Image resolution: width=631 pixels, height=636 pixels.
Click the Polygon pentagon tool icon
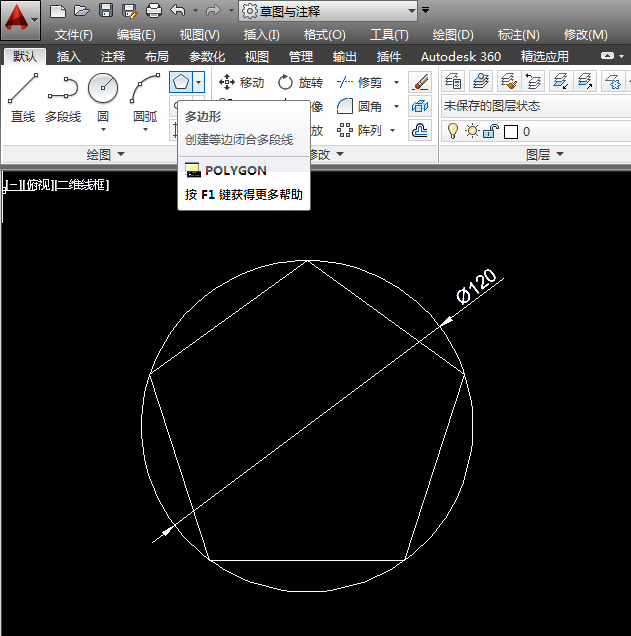(181, 82)
